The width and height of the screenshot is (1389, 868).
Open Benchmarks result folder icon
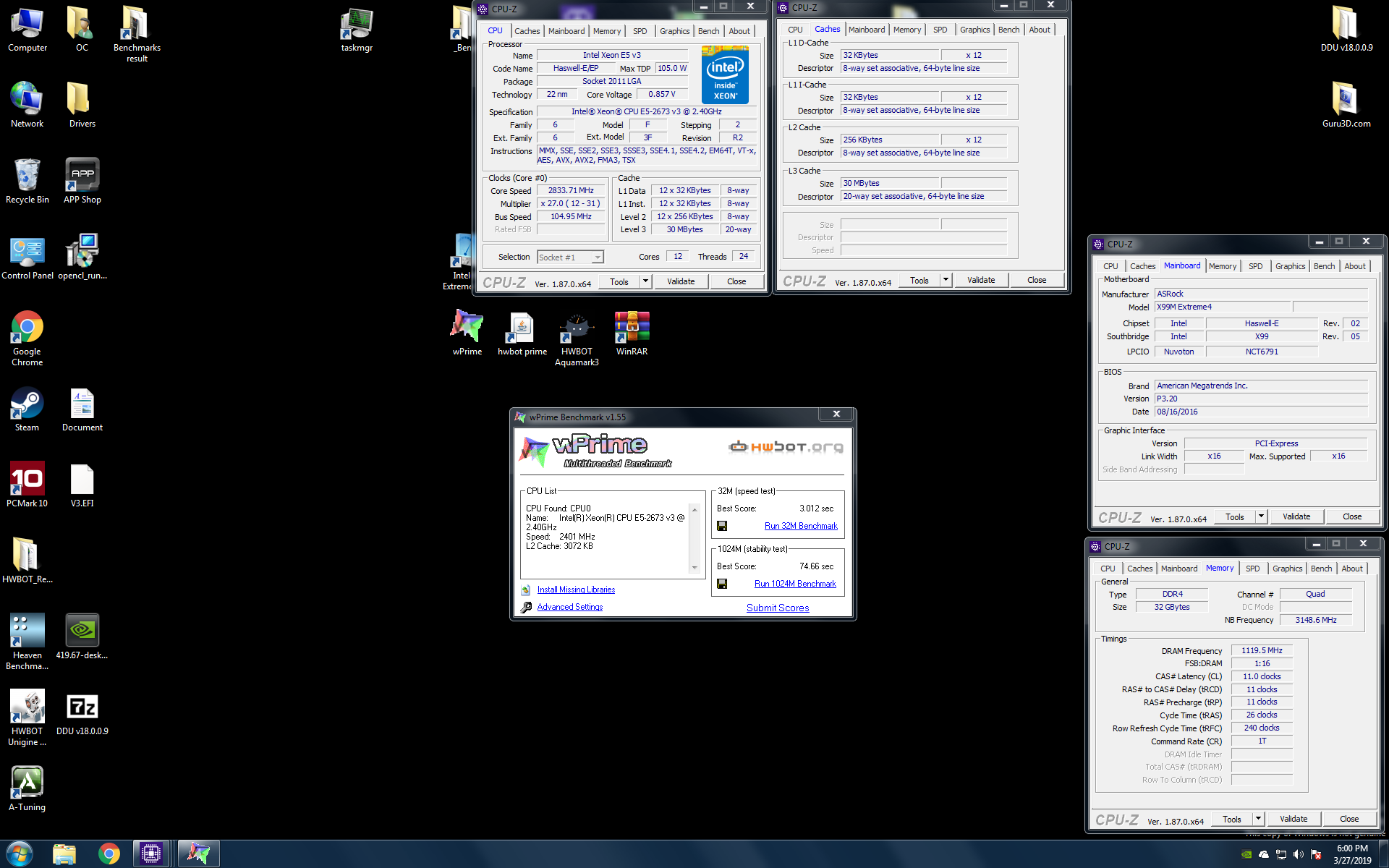click(137, 34)
